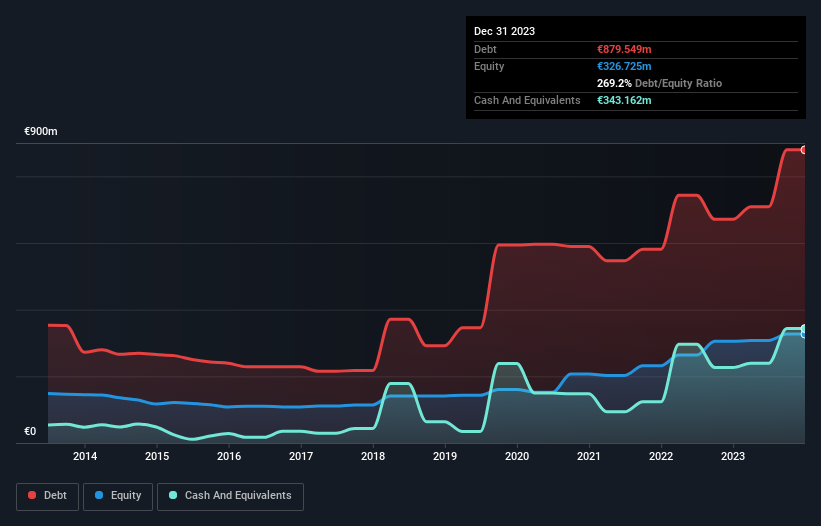The width and height of the screenshot is (821, 526).
Task: Click the 2022 x-axis label
Action: tap(661, 456)
